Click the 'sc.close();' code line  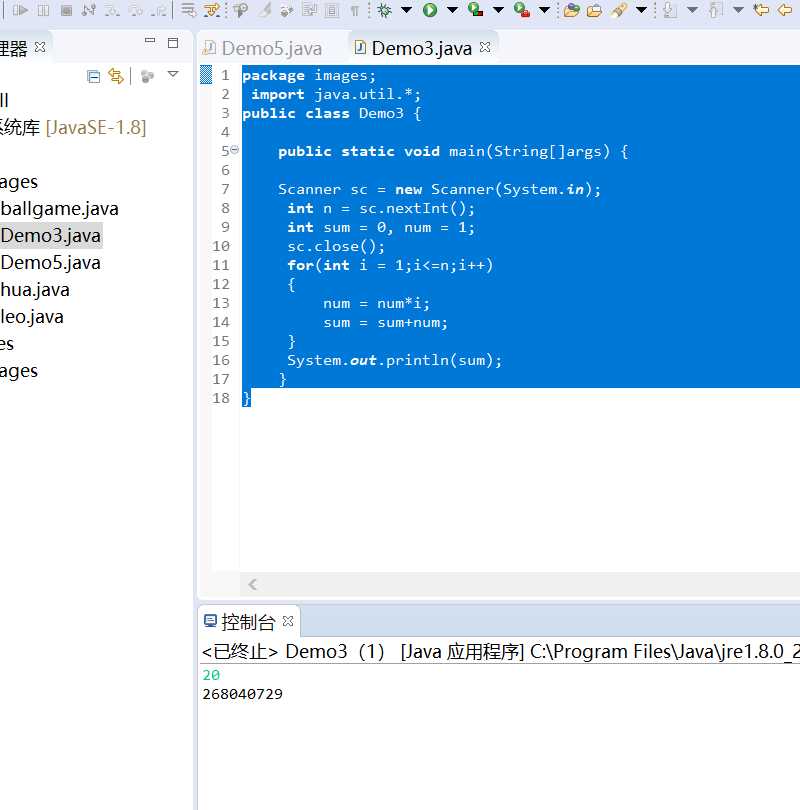[336, 246]
